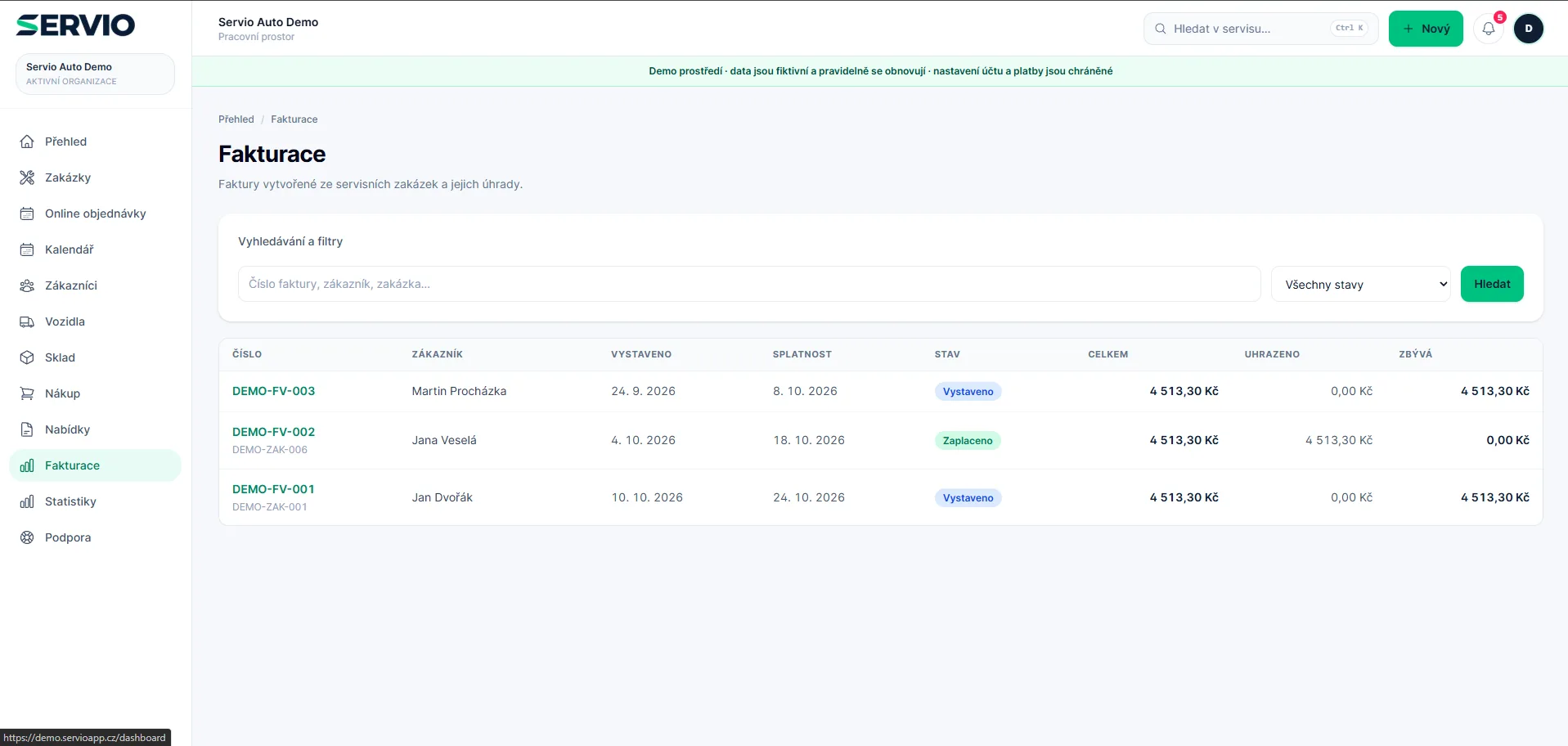Click the Podpora lifebuoy icon

point(27,537)
